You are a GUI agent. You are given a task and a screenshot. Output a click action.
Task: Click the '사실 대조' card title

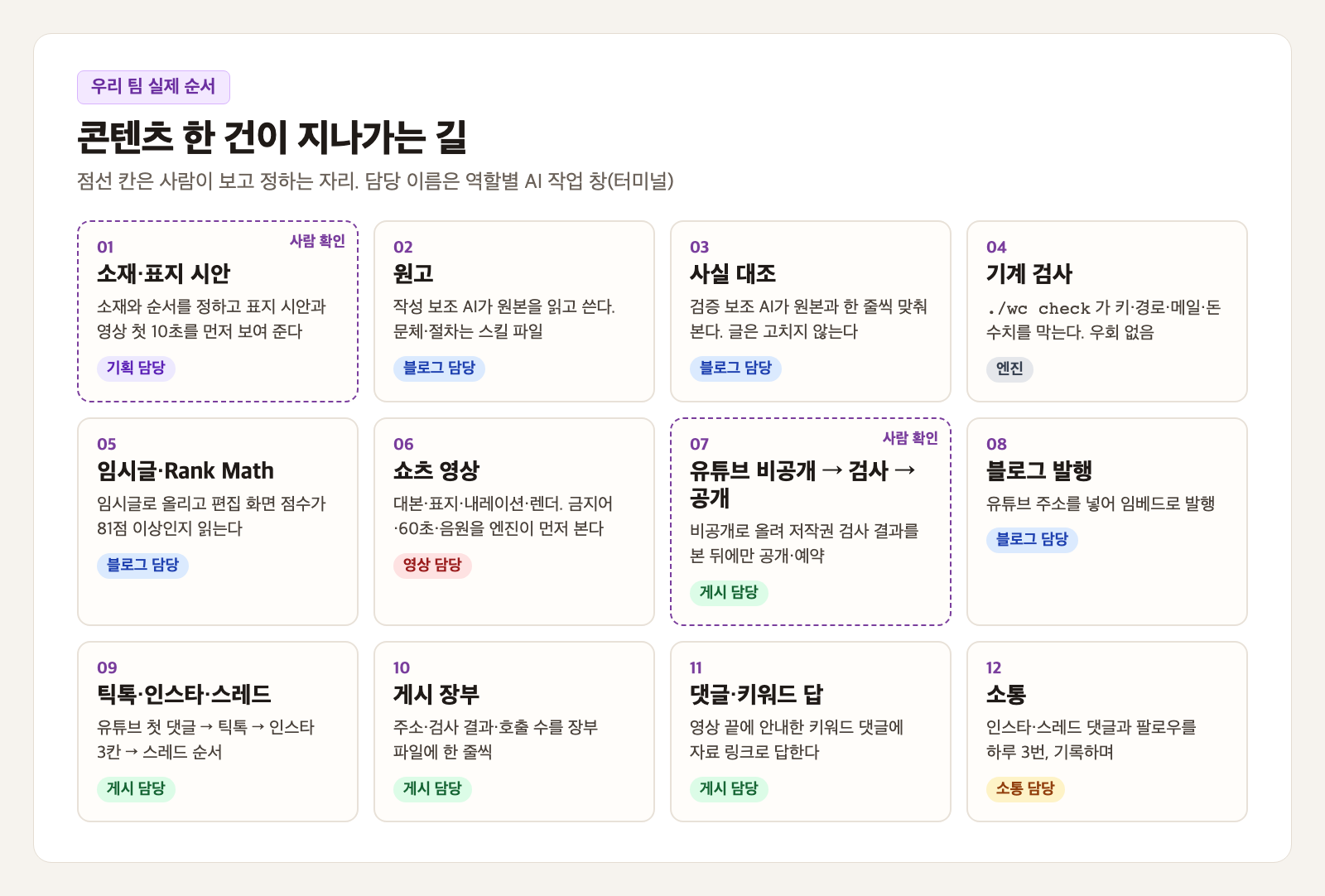pyautogui.click(x=733, y=273)
